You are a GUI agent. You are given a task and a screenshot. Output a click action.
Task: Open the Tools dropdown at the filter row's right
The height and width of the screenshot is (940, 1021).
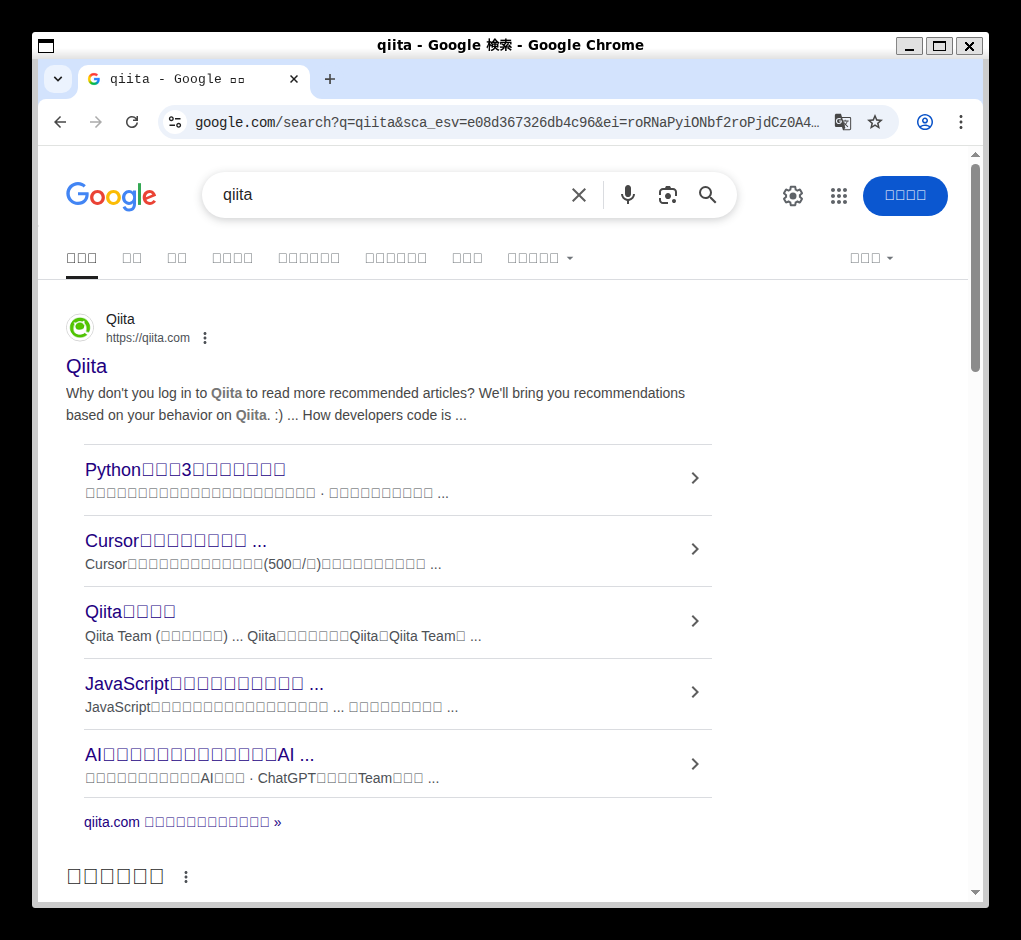click(871, 257)
